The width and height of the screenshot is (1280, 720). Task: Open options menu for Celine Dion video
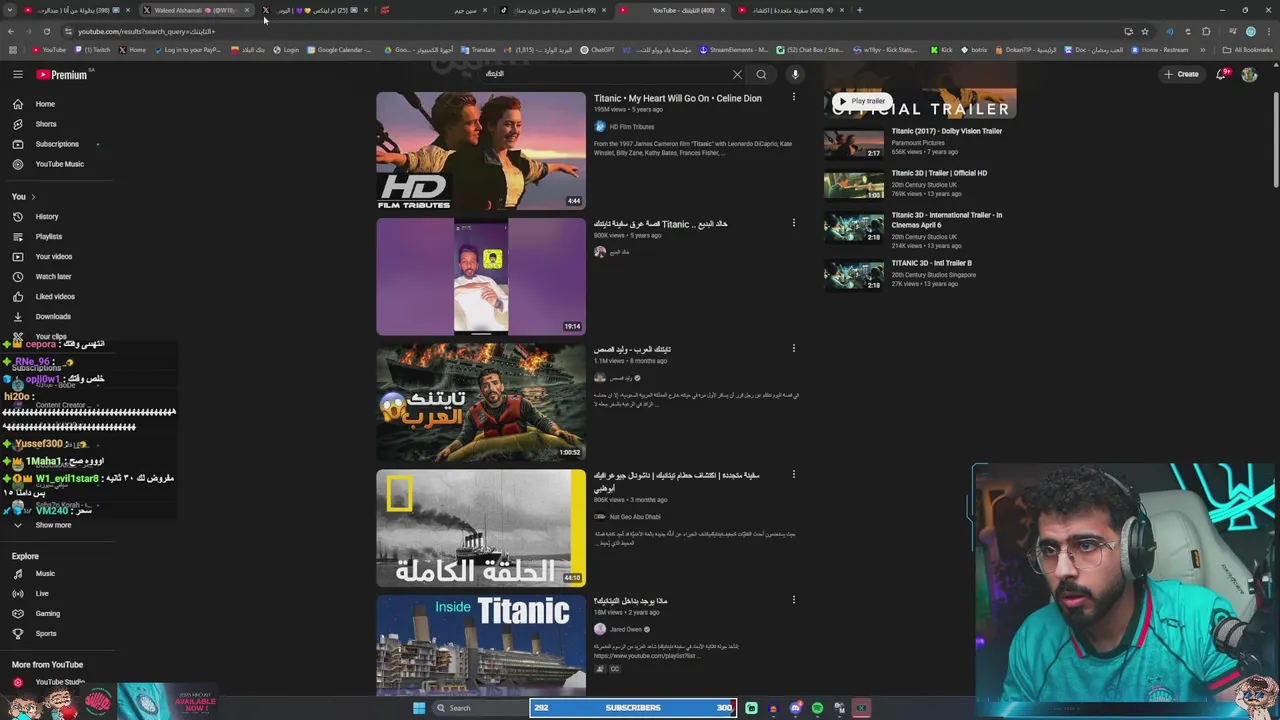point(794,97)
